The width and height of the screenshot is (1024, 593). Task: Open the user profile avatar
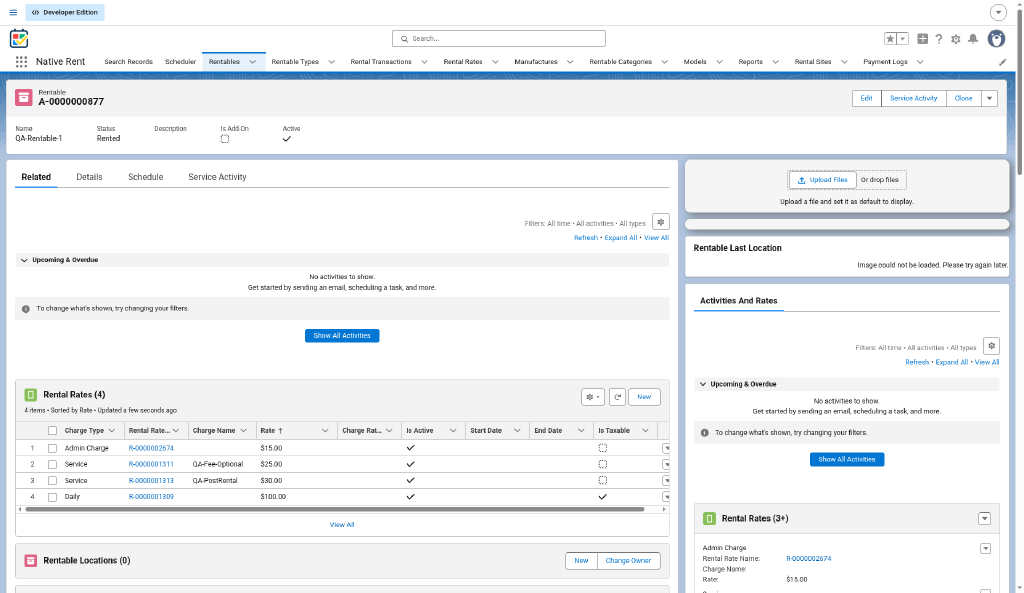pyautogui.click(x=997, y=39)
